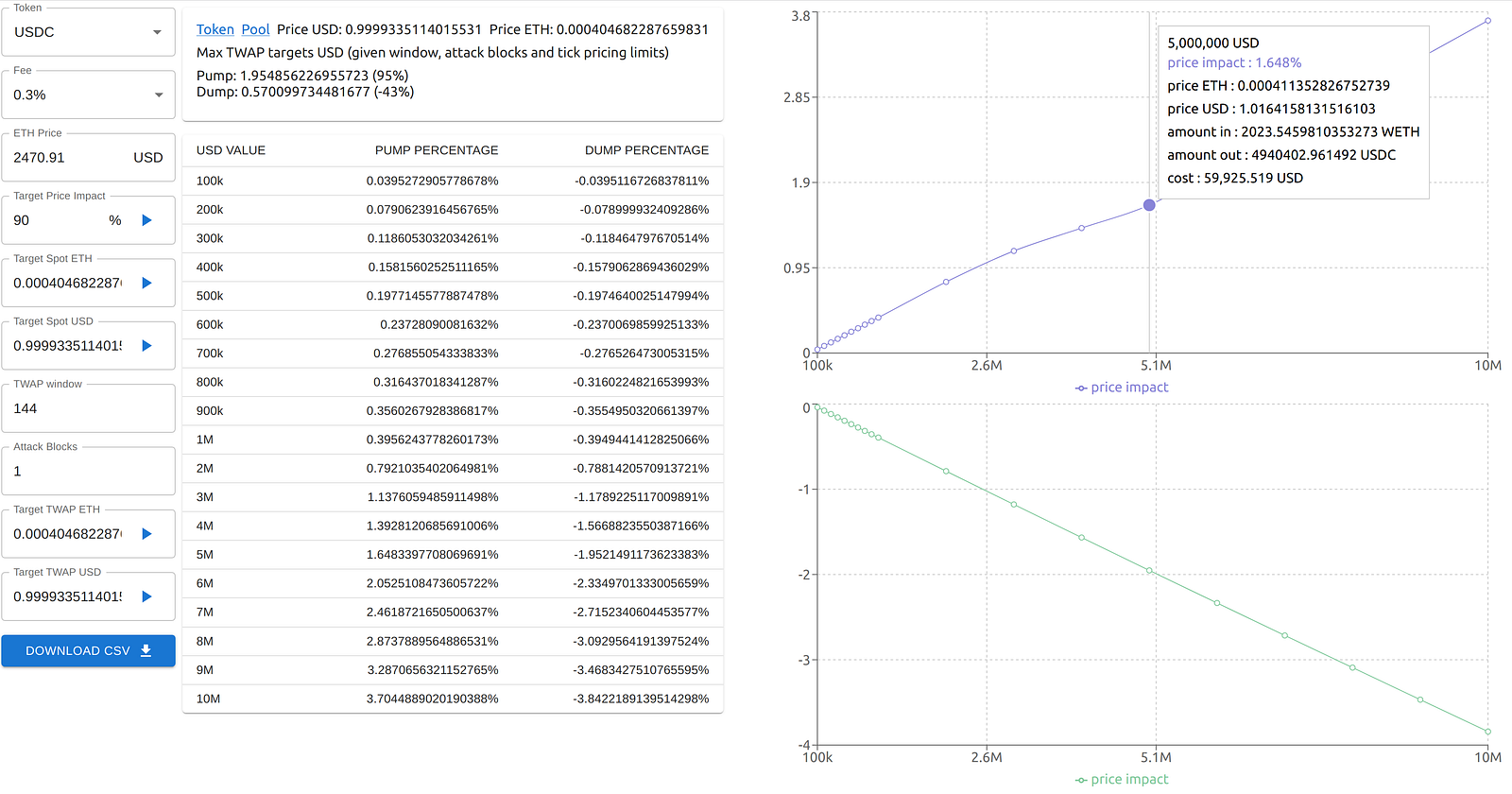Click the 10M row label in table

click(x=208, y=699)
